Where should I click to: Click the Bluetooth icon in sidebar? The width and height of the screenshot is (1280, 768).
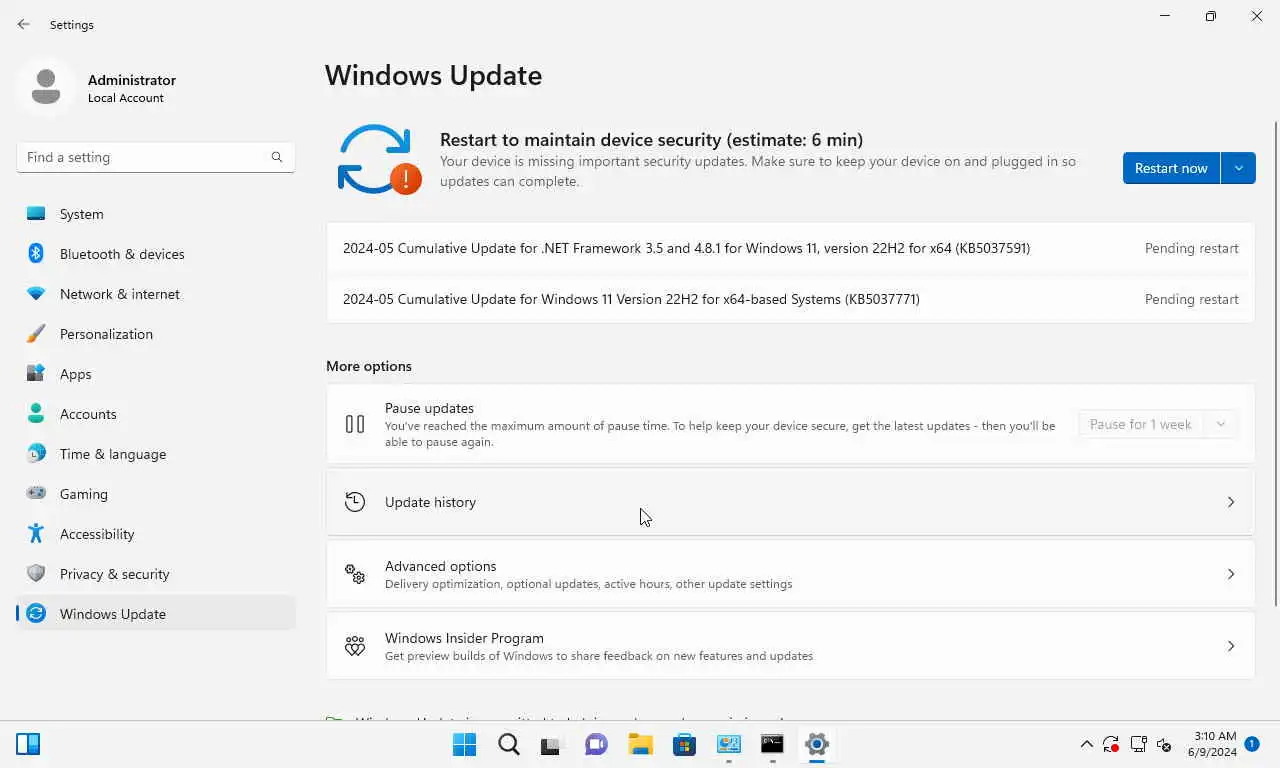pos(36,254)
